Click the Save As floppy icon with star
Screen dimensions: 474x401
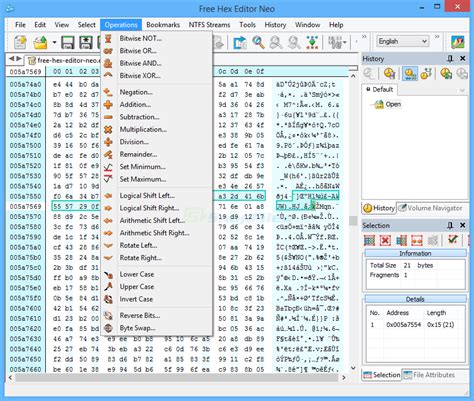(x=86, y=43)
